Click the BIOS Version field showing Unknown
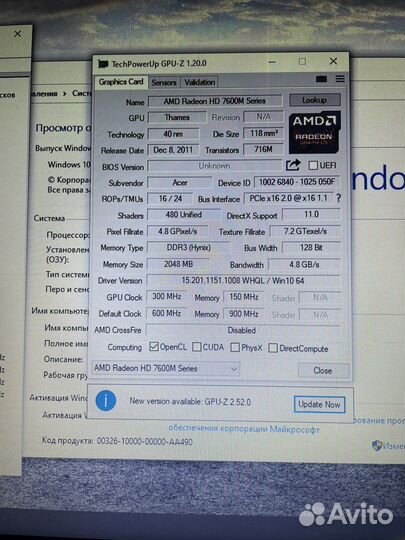Viewport: 405px width, 540px height. (215, 166)
